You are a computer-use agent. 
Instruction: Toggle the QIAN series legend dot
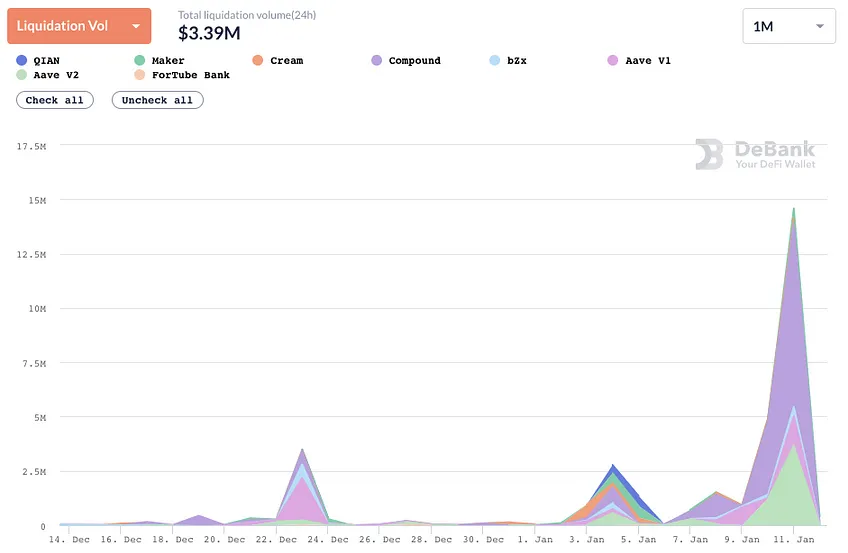(22, 61)
